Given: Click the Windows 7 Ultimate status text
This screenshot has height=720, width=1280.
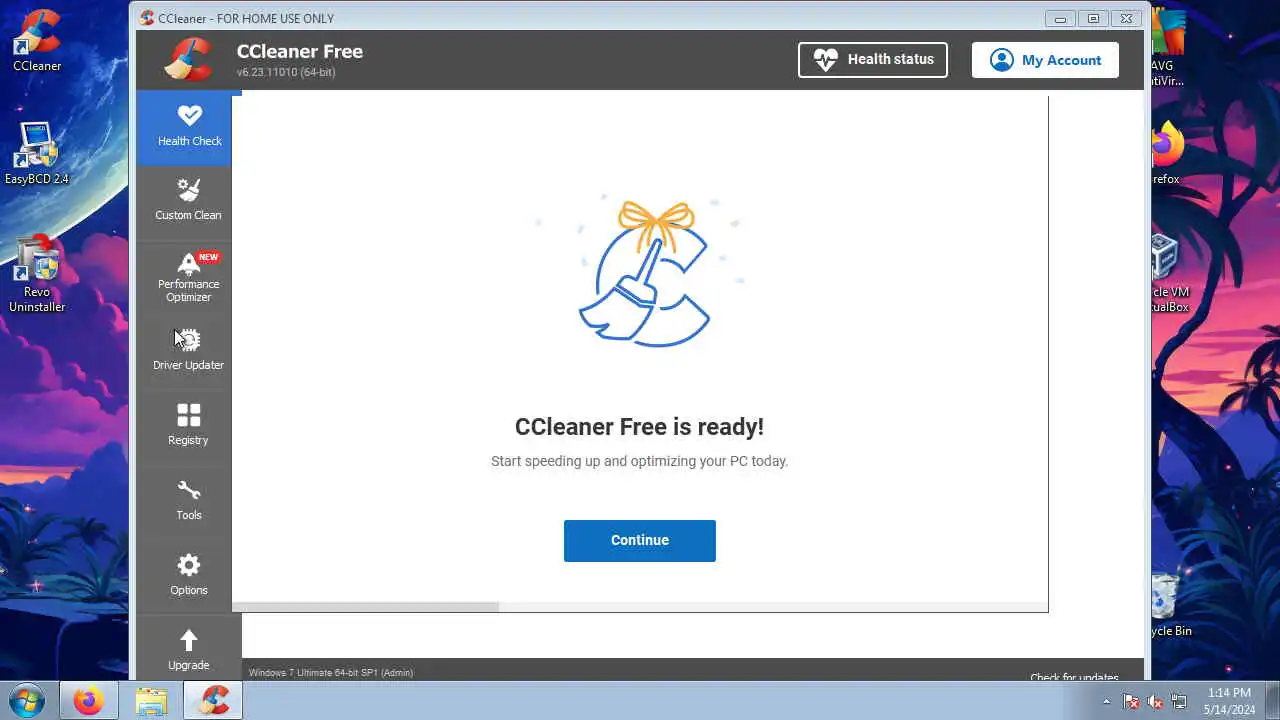Looking at the screenshot, I should (331, 673).
